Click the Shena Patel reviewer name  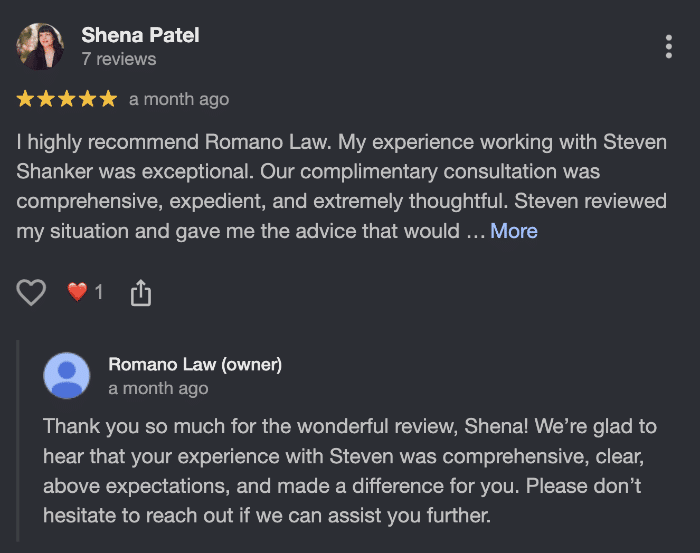tap(140, 35)
